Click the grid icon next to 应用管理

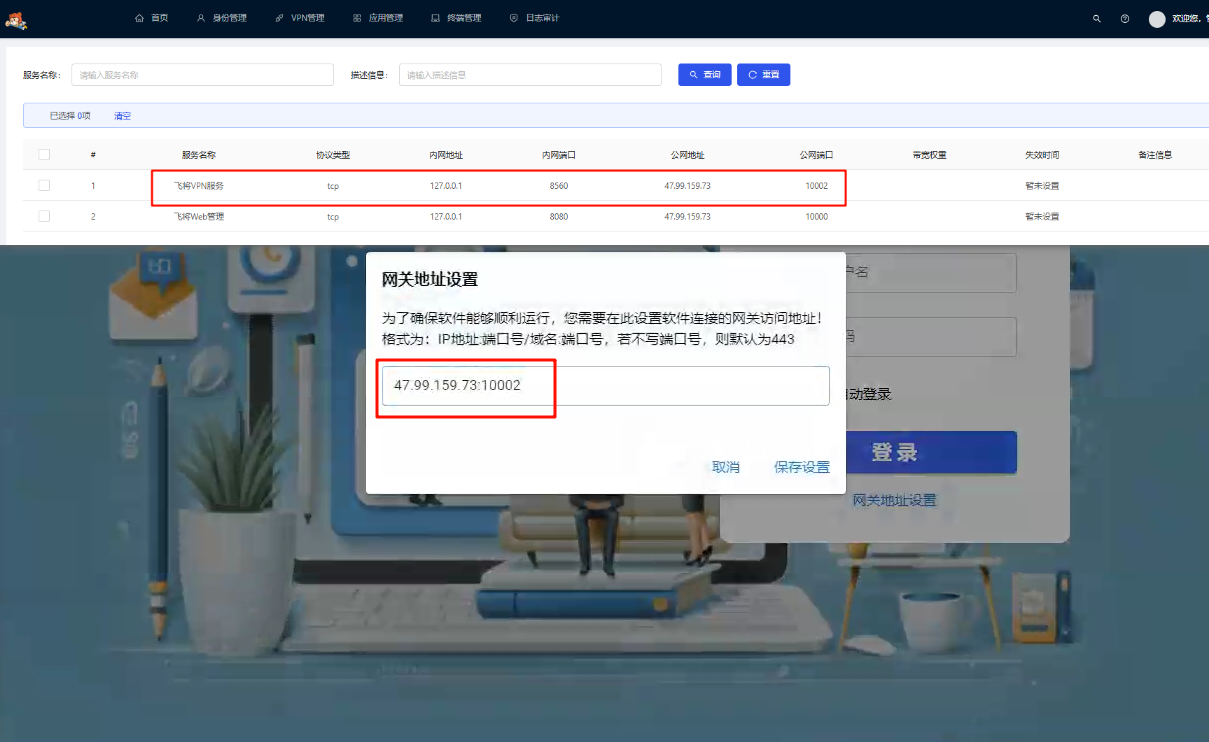[356, 17]
